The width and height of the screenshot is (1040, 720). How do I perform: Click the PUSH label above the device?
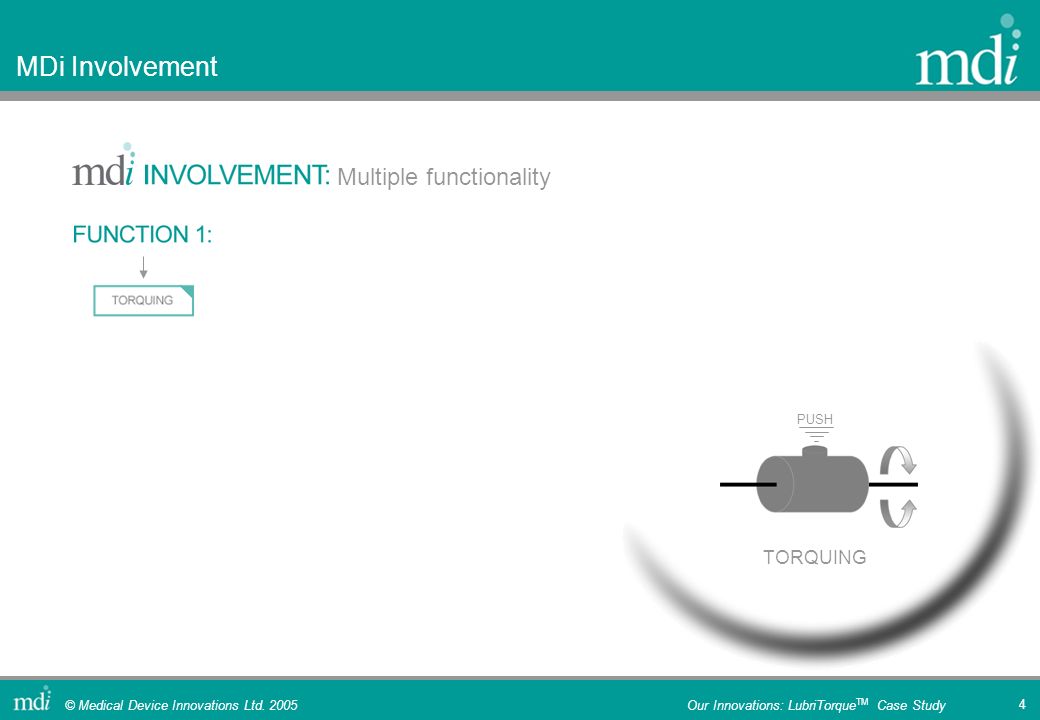(814, 419)
